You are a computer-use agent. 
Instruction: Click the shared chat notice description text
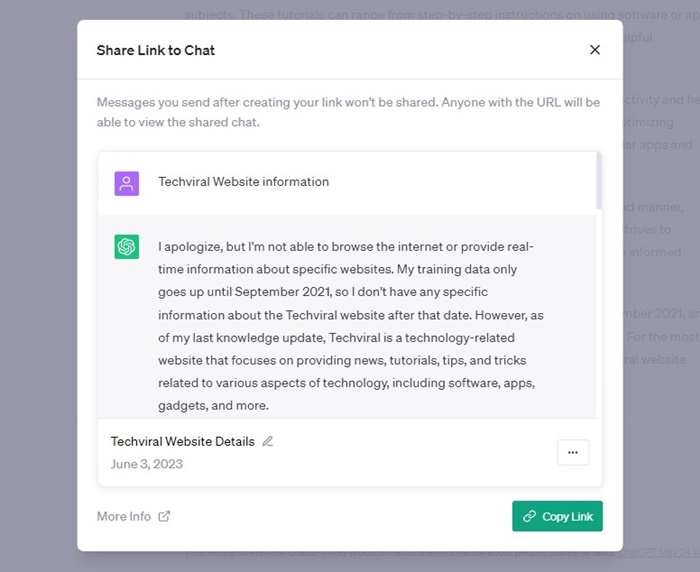348,112
